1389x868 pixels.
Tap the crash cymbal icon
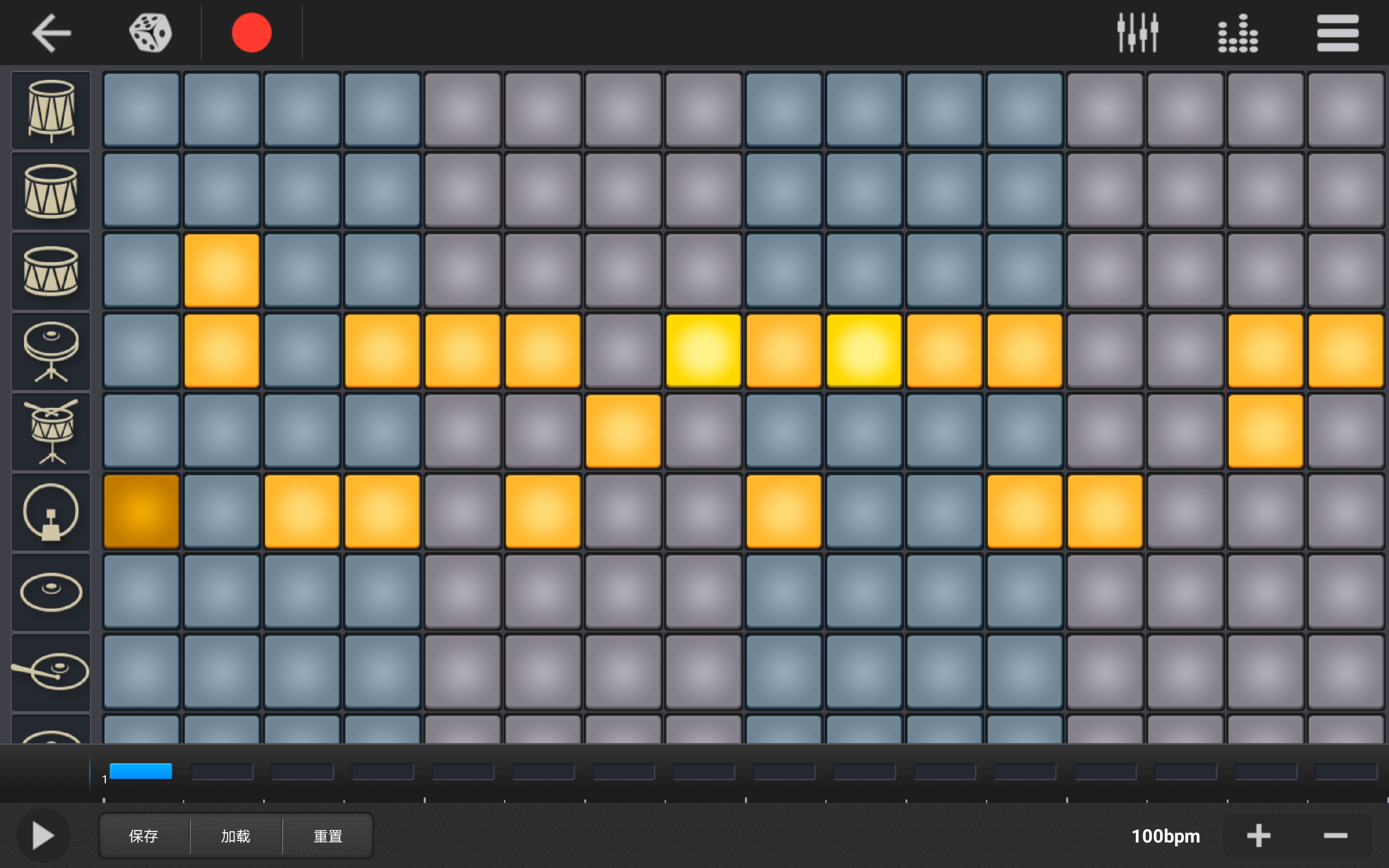pyautogui.click(x=51, y=592)
